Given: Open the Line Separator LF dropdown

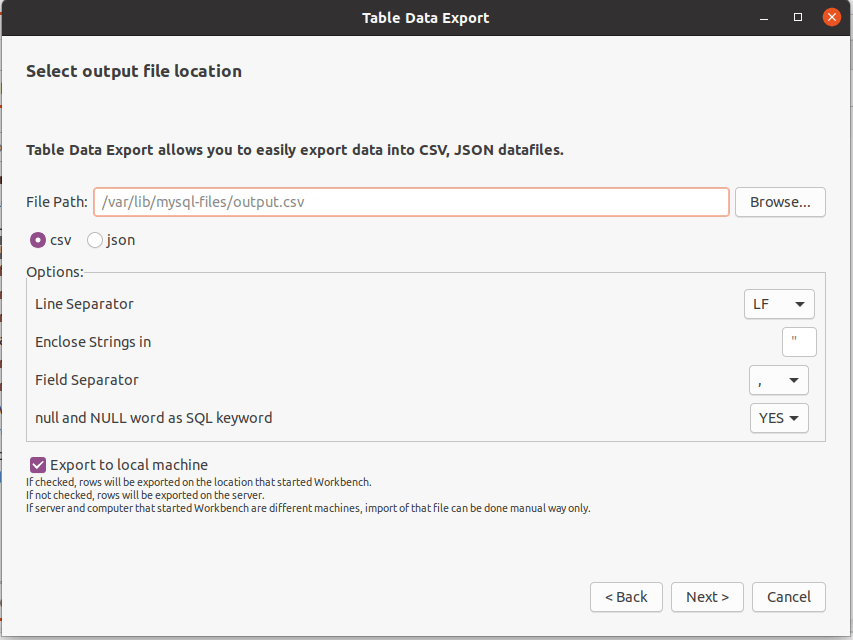Looking at the screenshot, I should coord(778,304).
